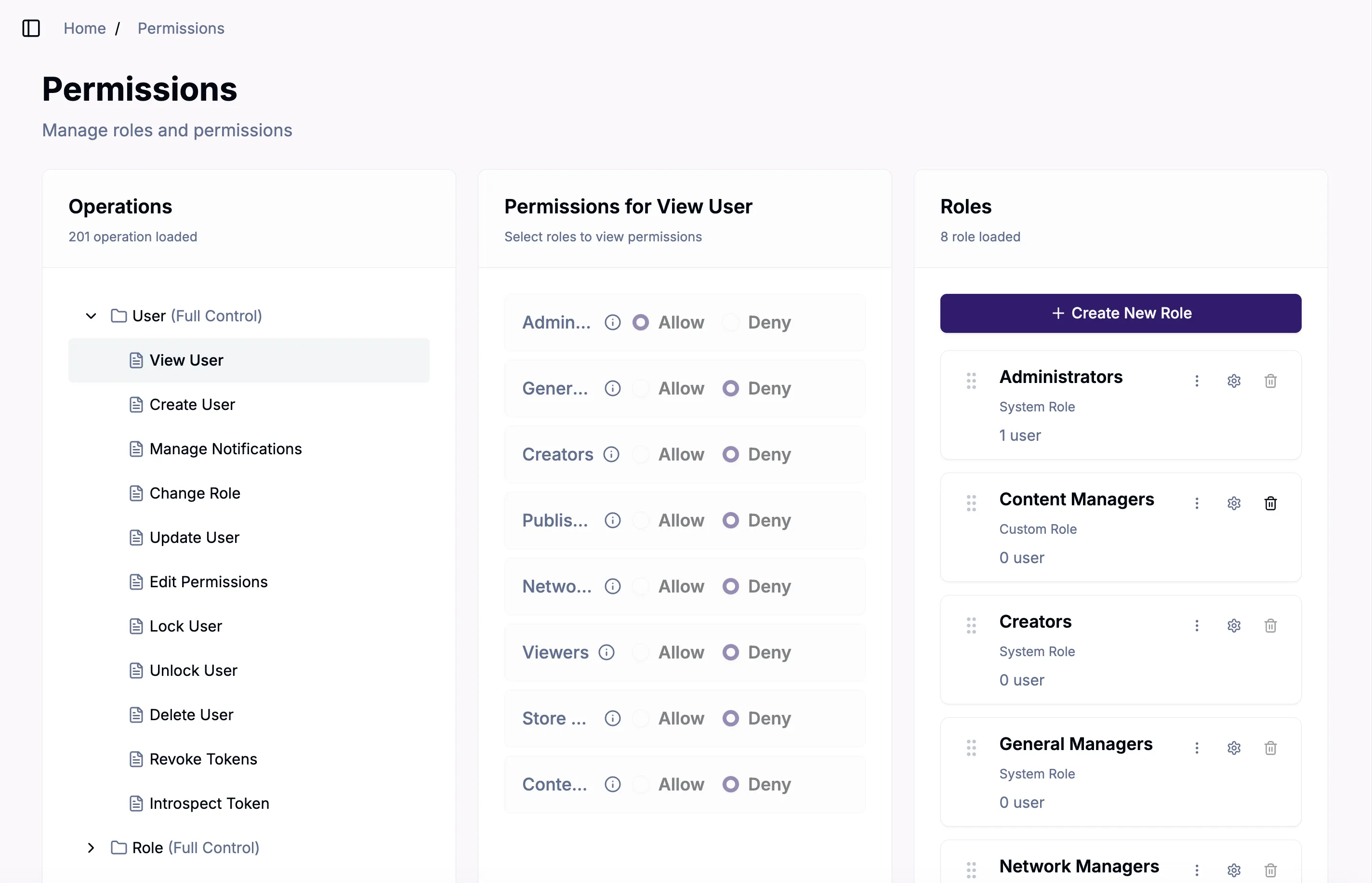Click info icon next to Viewers
The image size is (1372, 883).
606,652
